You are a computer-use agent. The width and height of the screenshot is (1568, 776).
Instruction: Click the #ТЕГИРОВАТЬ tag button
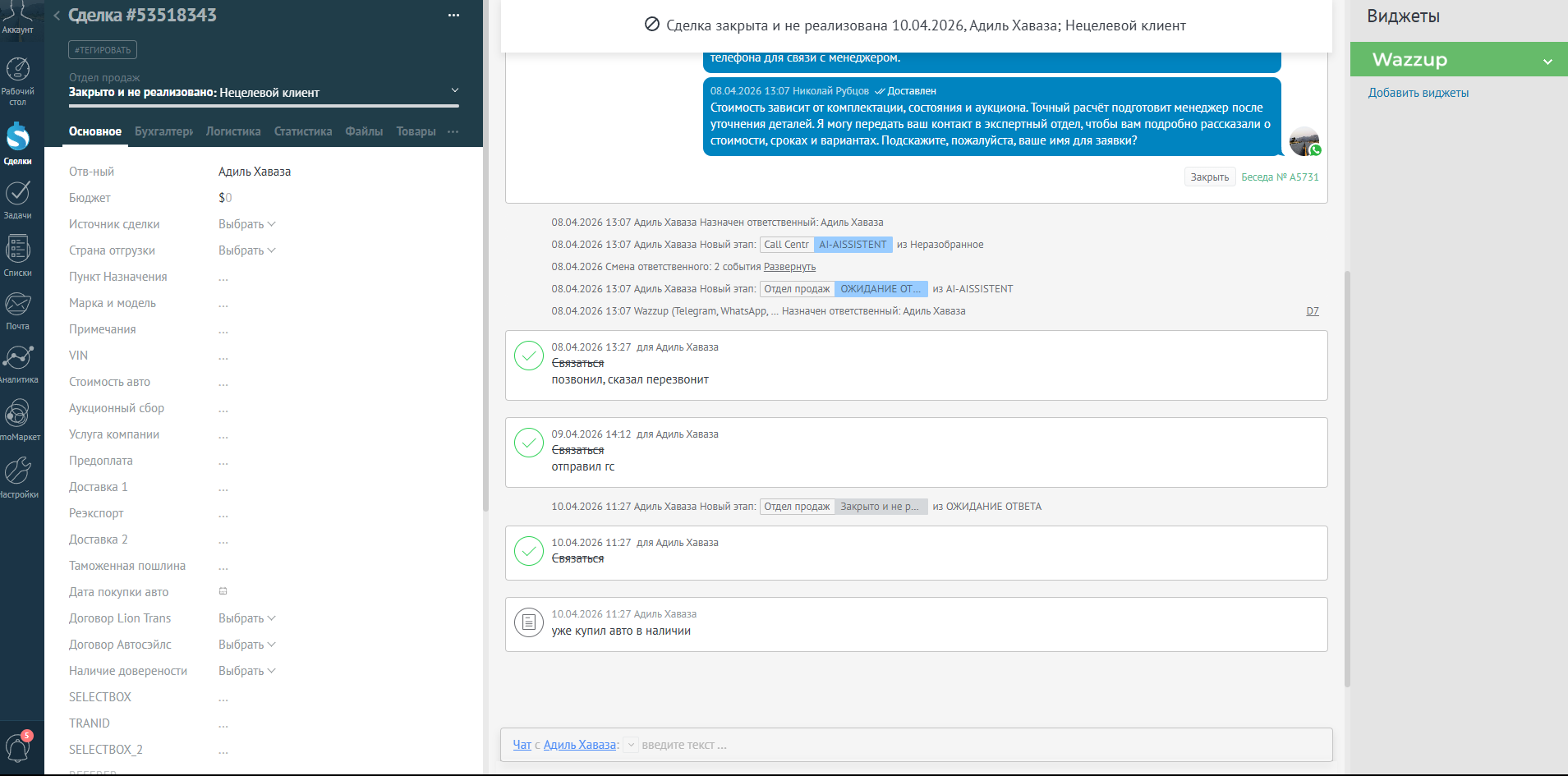pyautogui.click(x=103, y=50)
